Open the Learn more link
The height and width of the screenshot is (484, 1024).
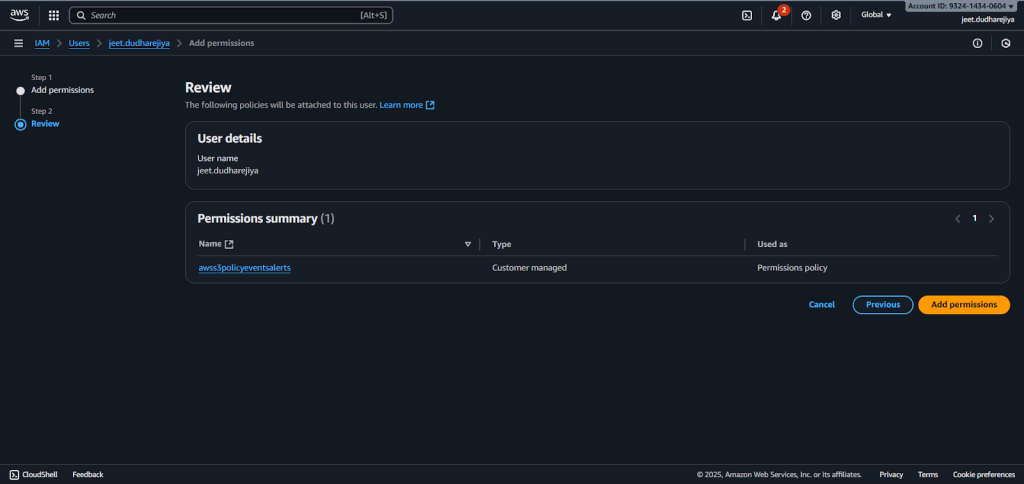coord(401,105)
